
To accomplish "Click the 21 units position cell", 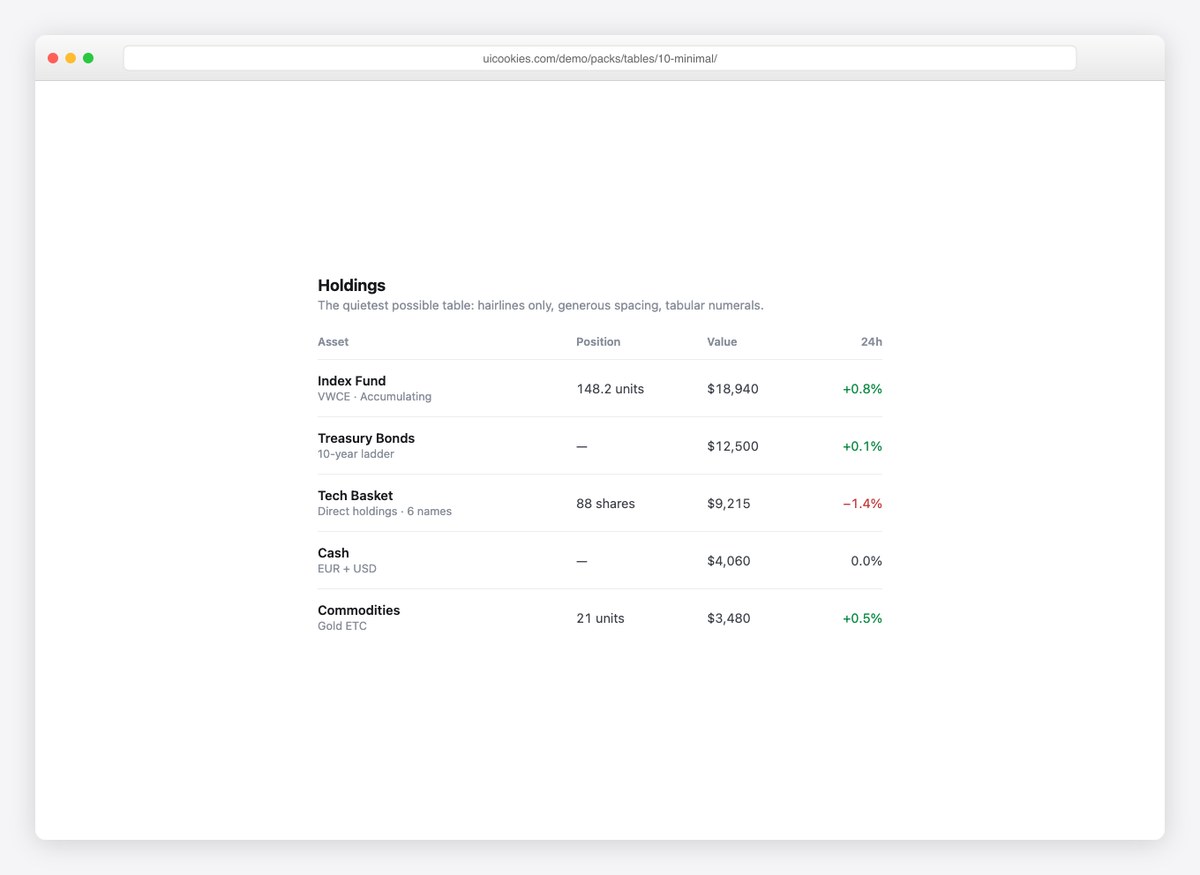I will pos(600,618).
